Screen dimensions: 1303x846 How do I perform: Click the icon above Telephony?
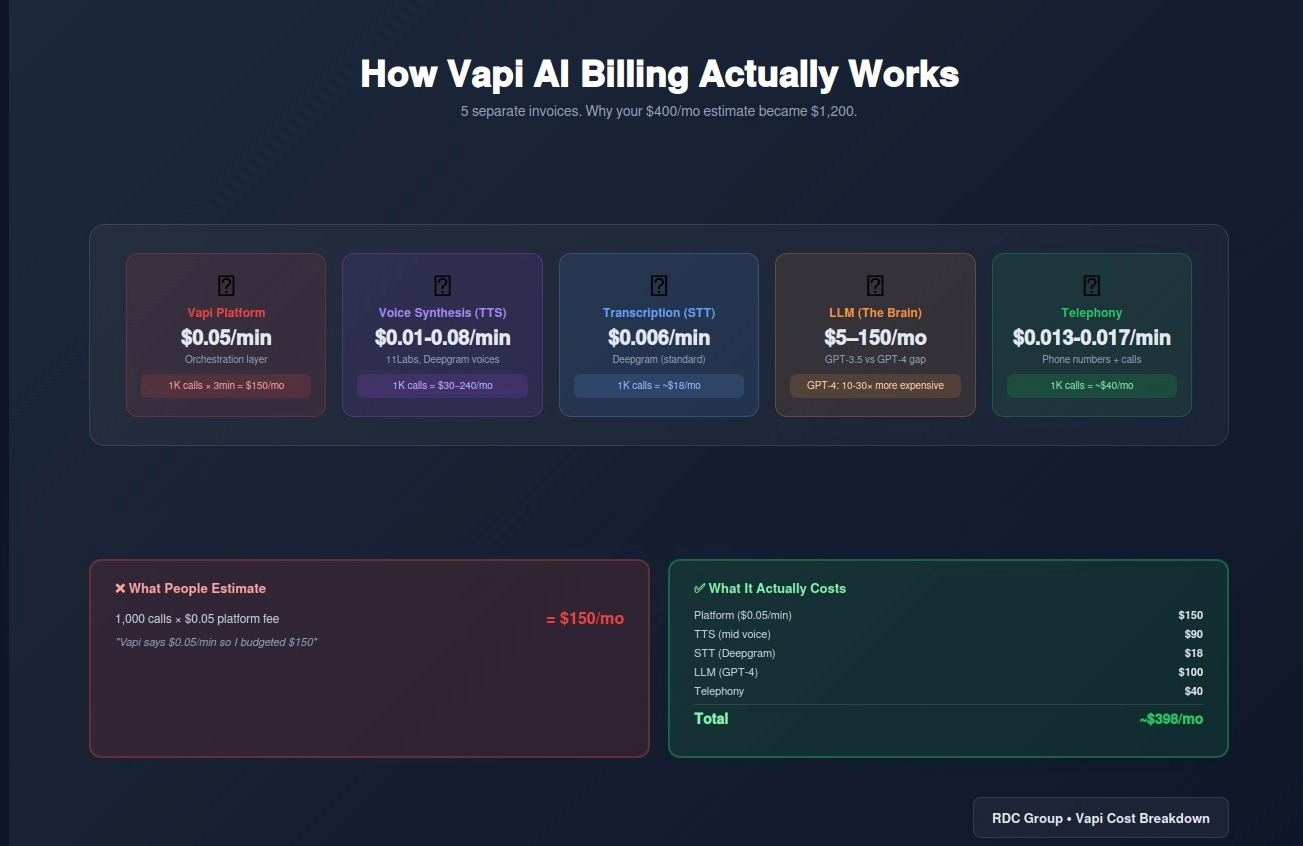(x=1091, y=286)
